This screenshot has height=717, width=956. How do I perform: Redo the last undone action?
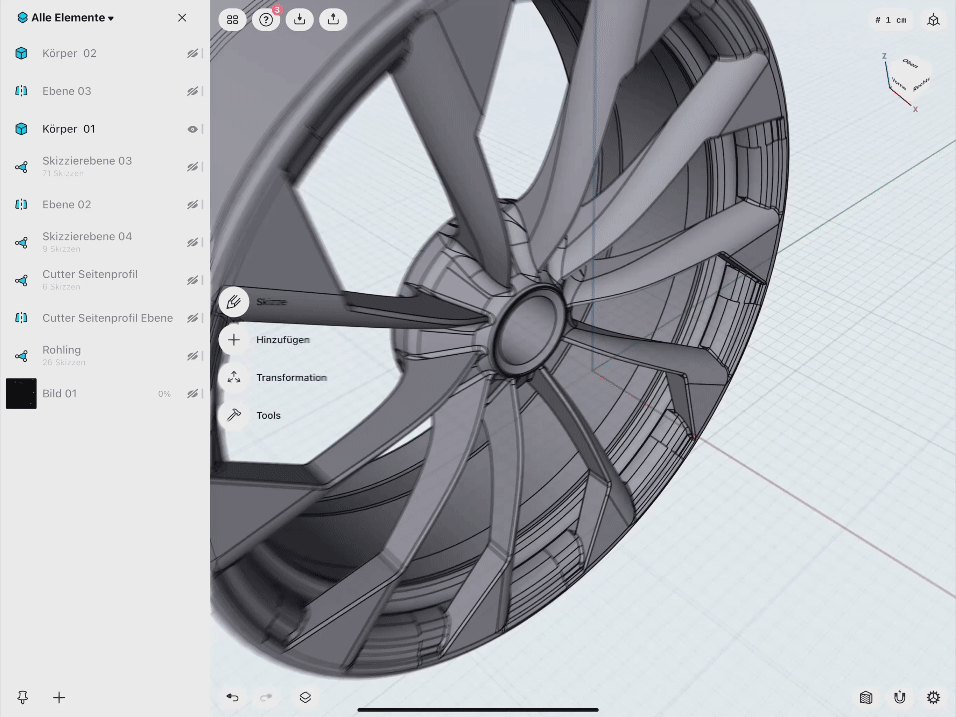266,697
